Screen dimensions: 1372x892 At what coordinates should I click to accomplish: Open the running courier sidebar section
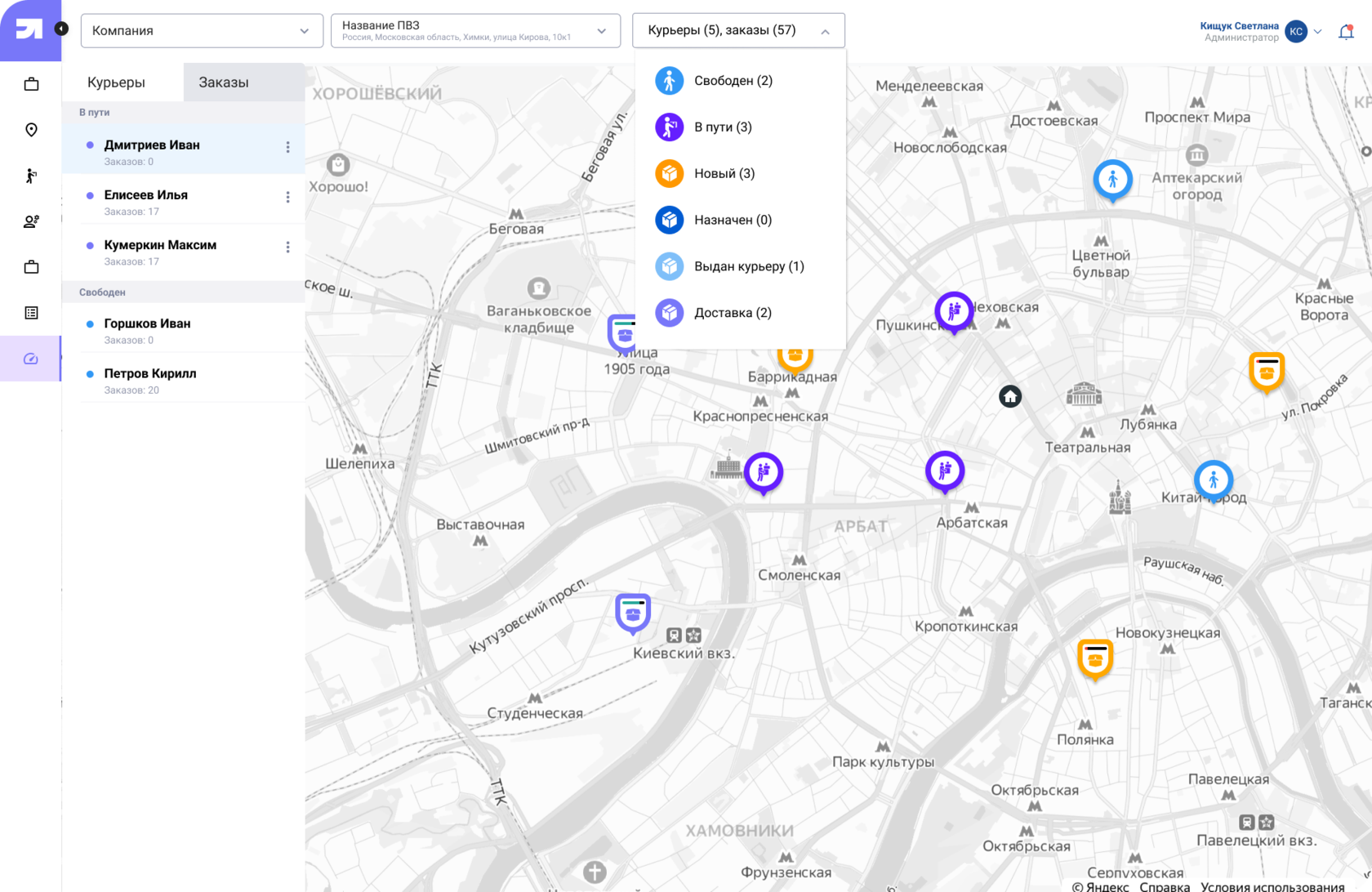(31, 176)
